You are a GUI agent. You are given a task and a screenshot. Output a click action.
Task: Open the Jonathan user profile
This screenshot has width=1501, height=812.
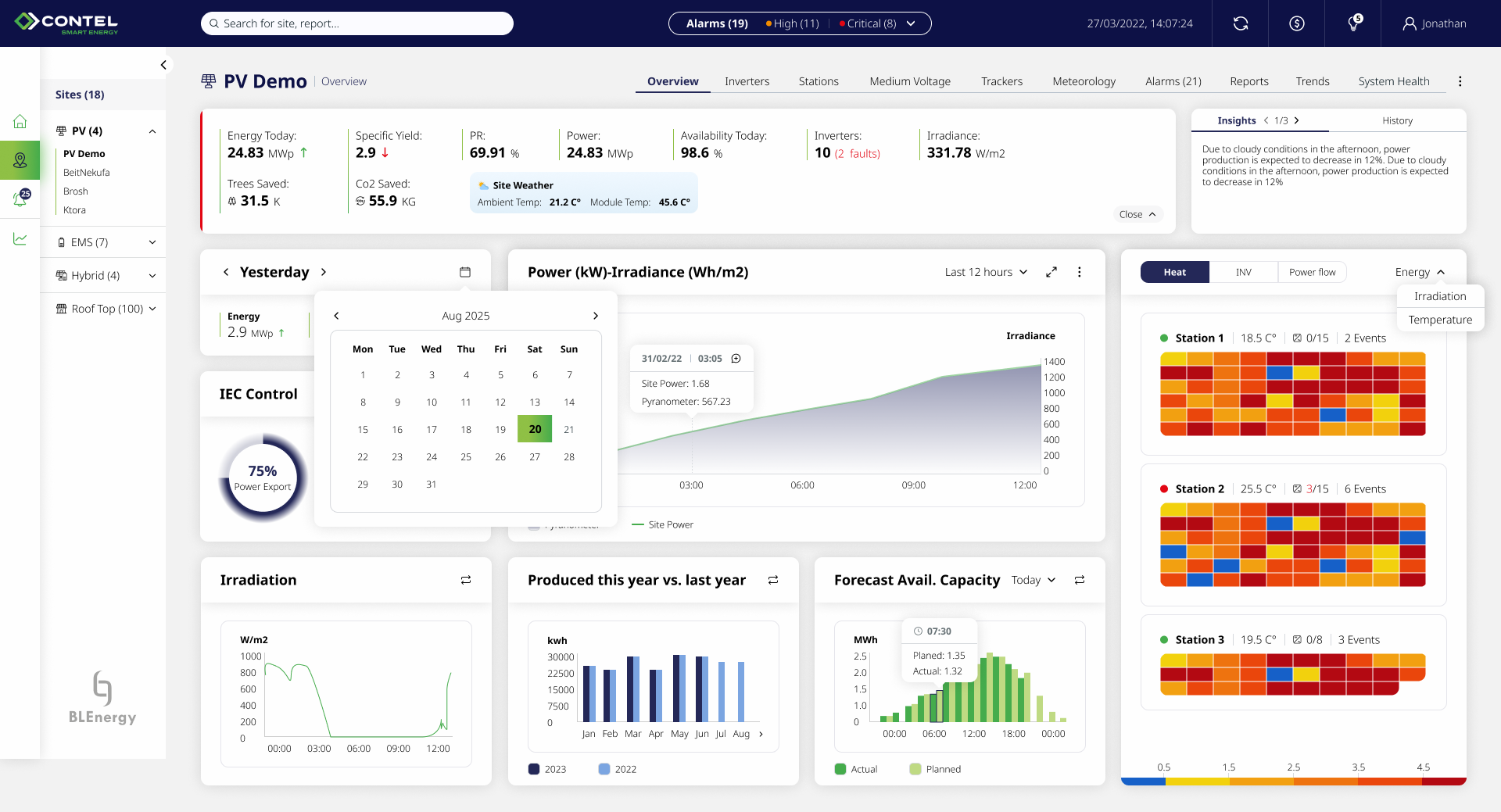(x=1435, y=23)
